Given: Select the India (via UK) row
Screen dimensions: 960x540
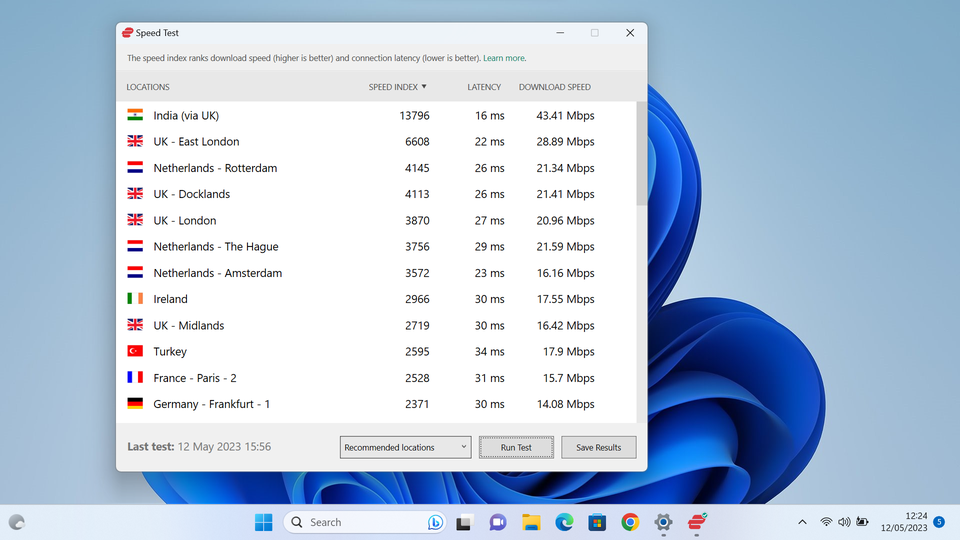Looking at the screenshot, I should point(377,115).
